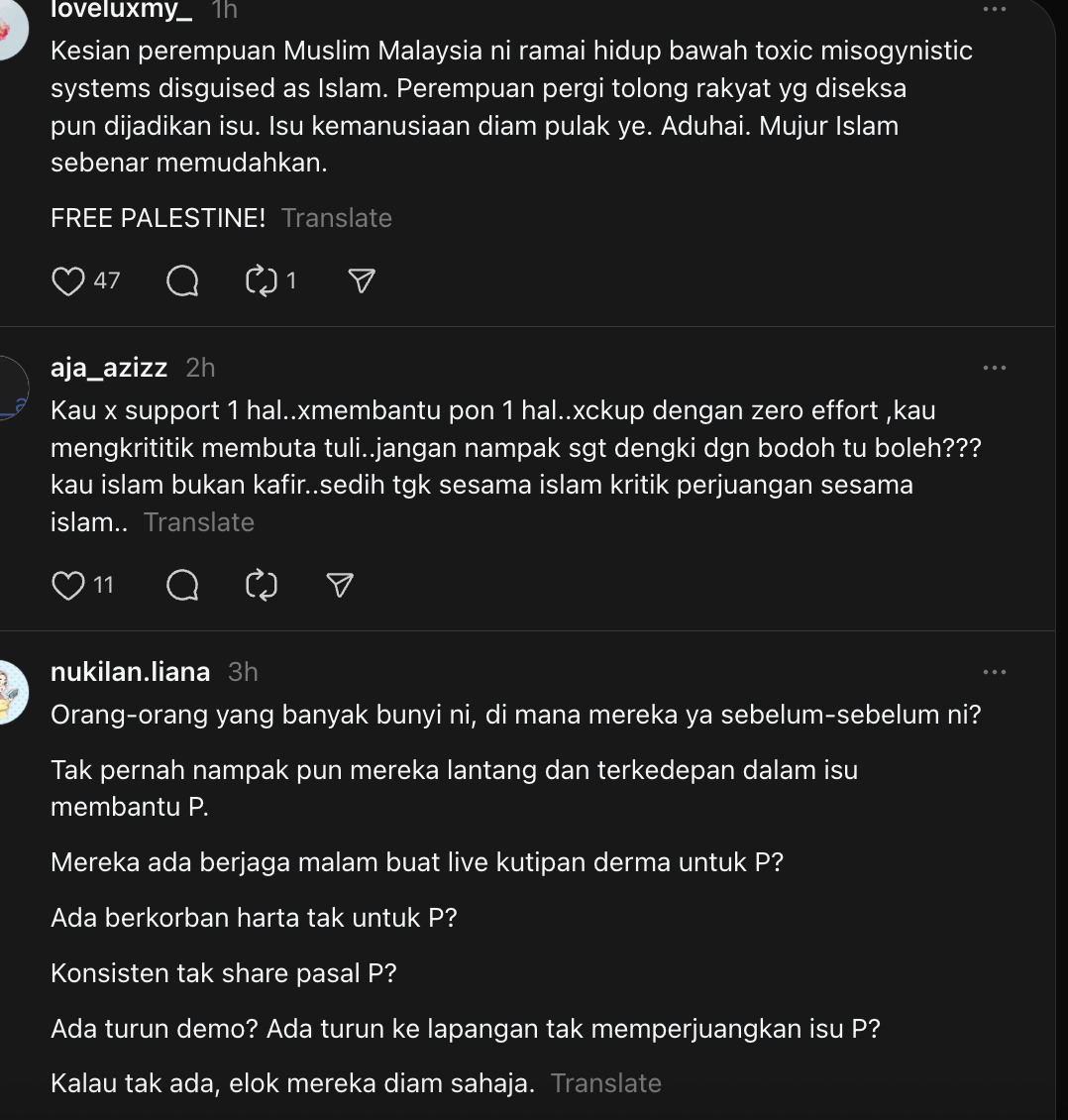This screenshot has width=1068, height=1120.
Task: Repost the aja_azizz post
Action: [x=262, y=586]
